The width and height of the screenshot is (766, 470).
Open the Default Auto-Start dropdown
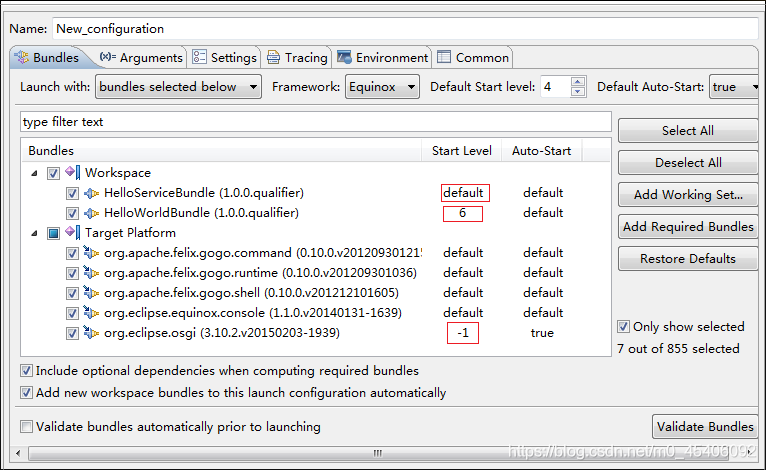tap(735, 86)
